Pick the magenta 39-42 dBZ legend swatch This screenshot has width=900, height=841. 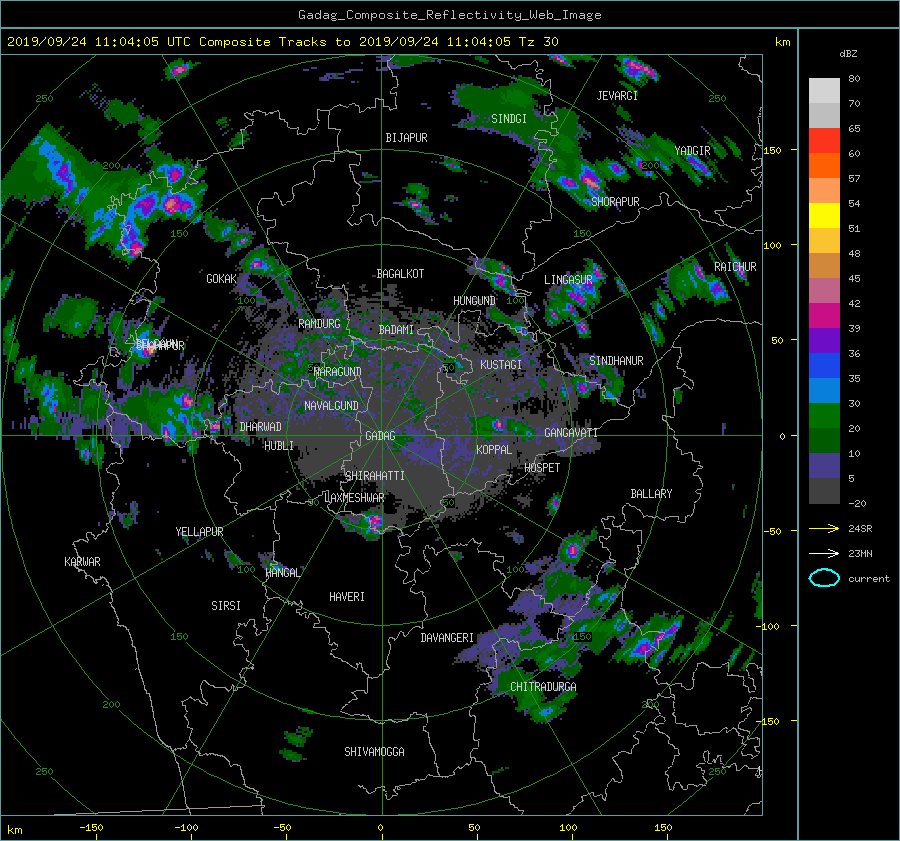824,316
